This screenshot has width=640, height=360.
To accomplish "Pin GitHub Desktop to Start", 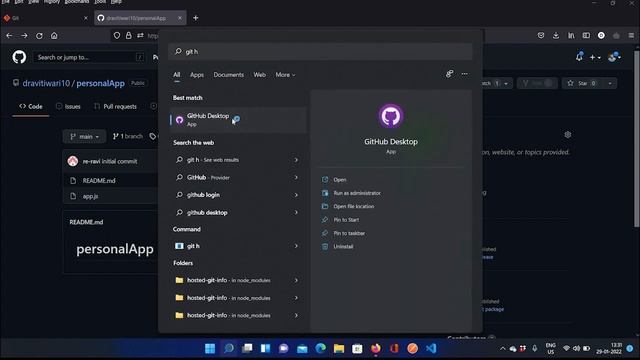I will tap(346, 220).
